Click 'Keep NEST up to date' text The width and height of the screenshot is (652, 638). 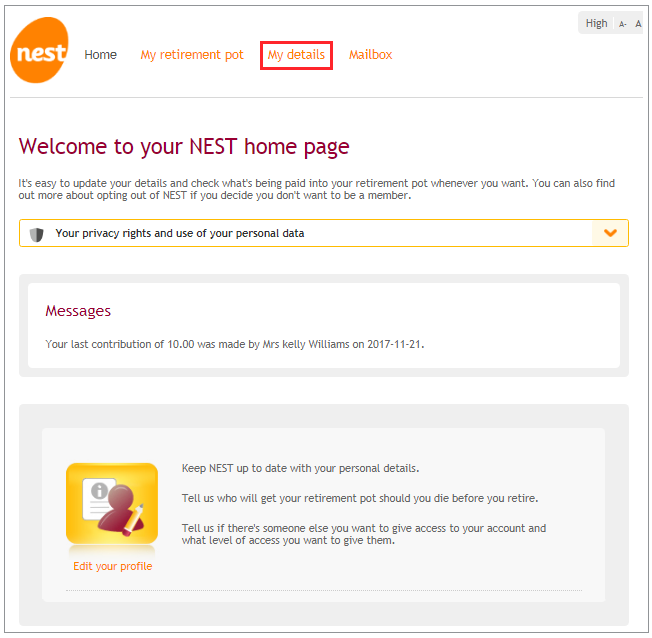click(x=300, y=468)
